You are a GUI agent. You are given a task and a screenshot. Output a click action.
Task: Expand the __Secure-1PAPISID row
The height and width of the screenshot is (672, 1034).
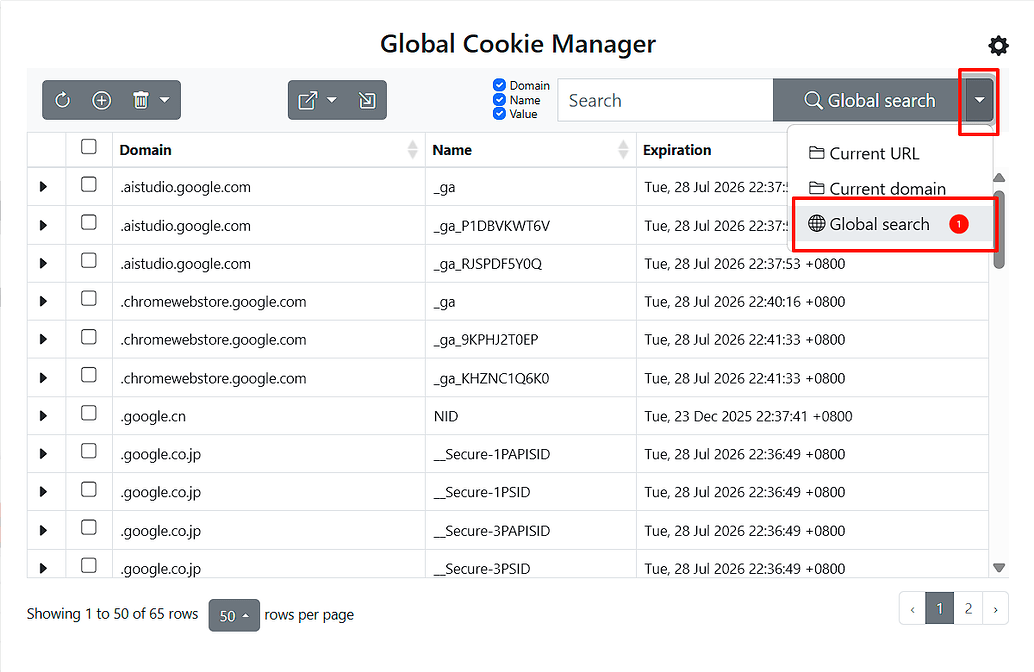coord(44,454)
